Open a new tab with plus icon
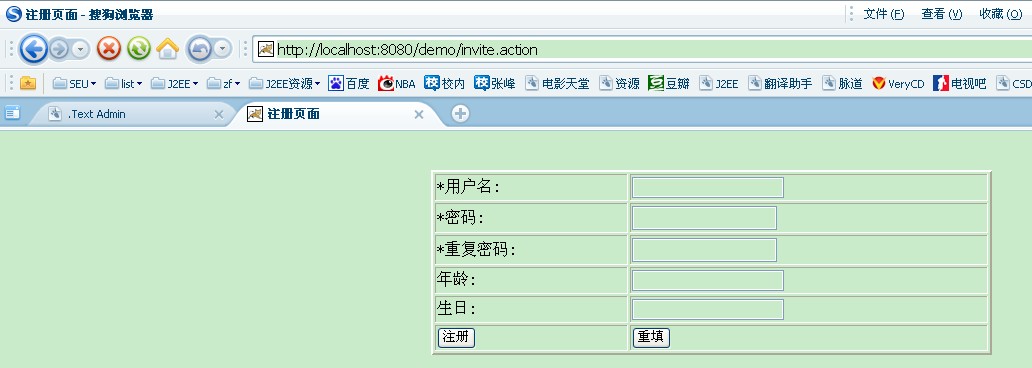Screen dimensions: 1032x368 click(460, 114)
